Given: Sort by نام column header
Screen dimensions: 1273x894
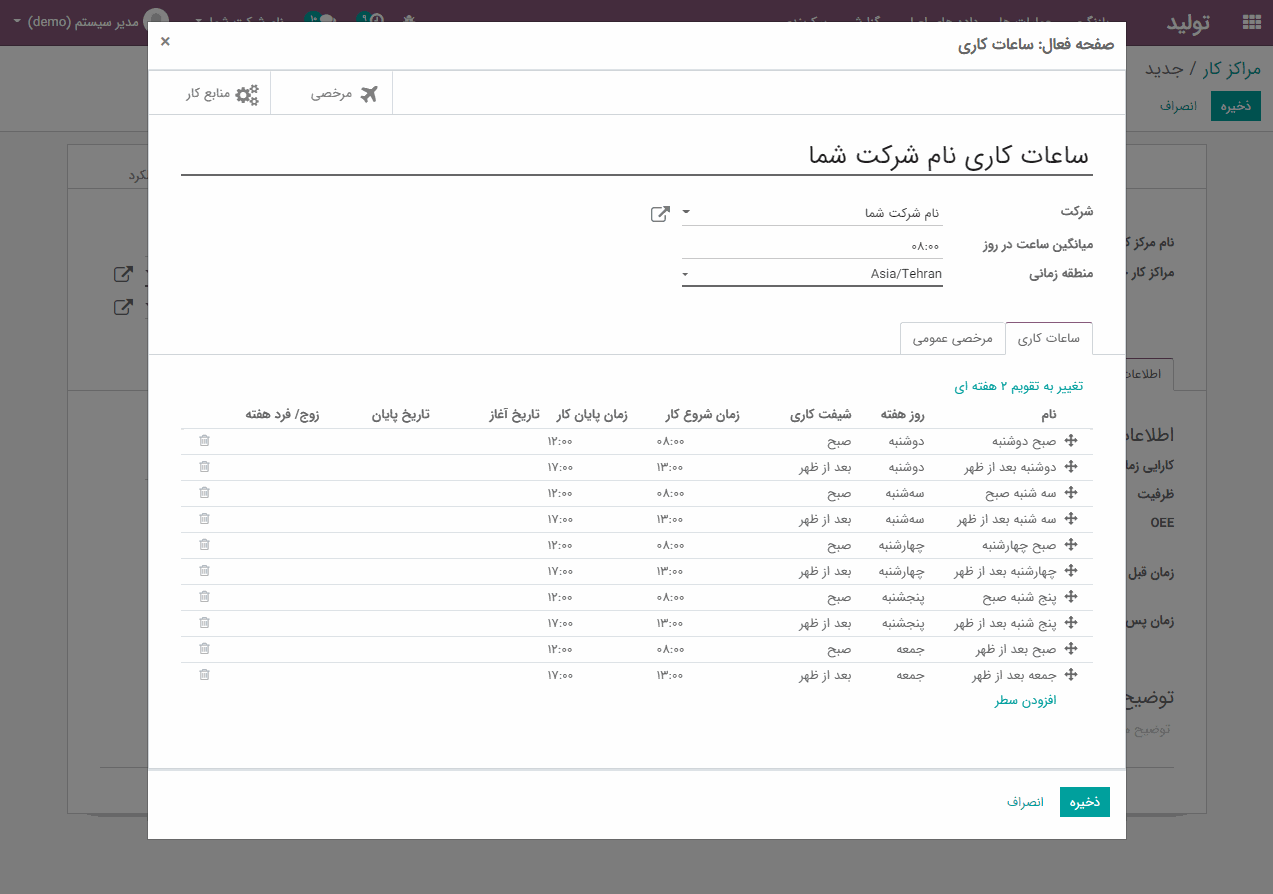Looking at the screenshot, I should [x=1048, y=415].
